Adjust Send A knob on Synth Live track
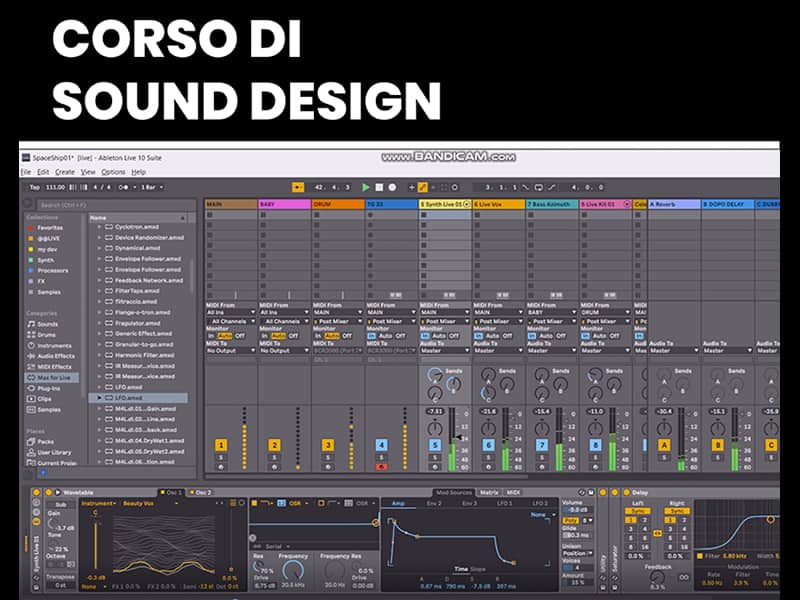800x600 pixels. [435, 376]
